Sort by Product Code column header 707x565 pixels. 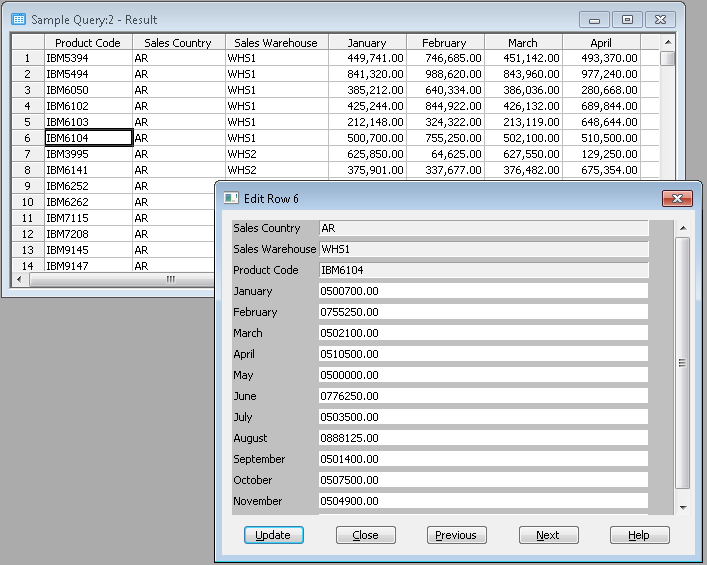(88, 43)
